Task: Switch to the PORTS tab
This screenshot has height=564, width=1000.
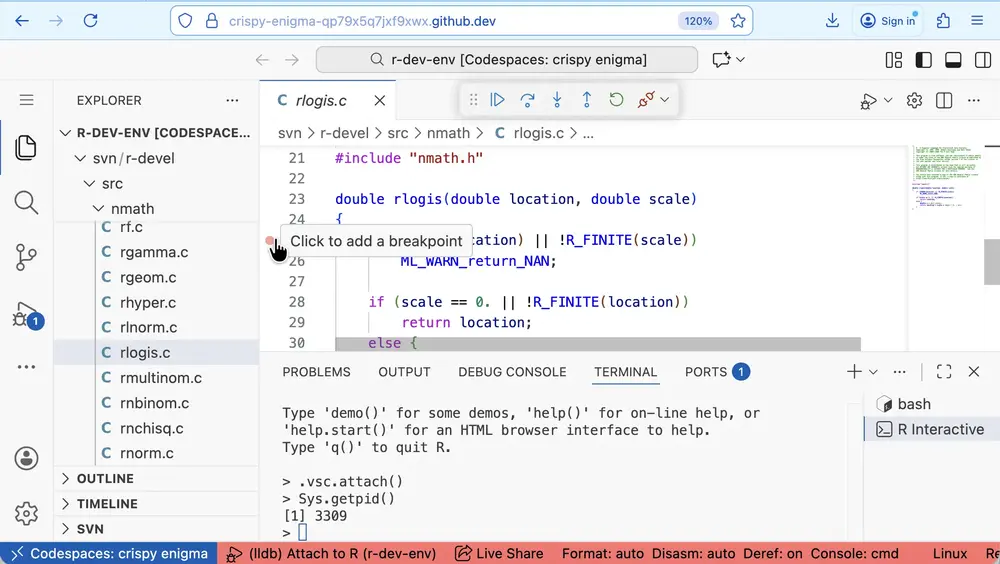Action: (x=706, y=372)
